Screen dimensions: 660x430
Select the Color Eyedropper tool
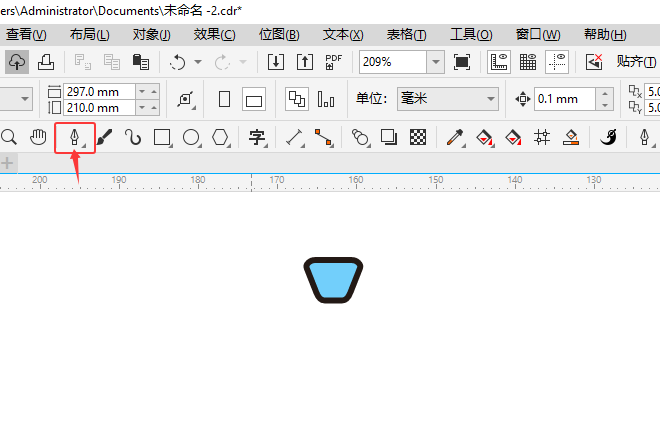pos(455,137)
